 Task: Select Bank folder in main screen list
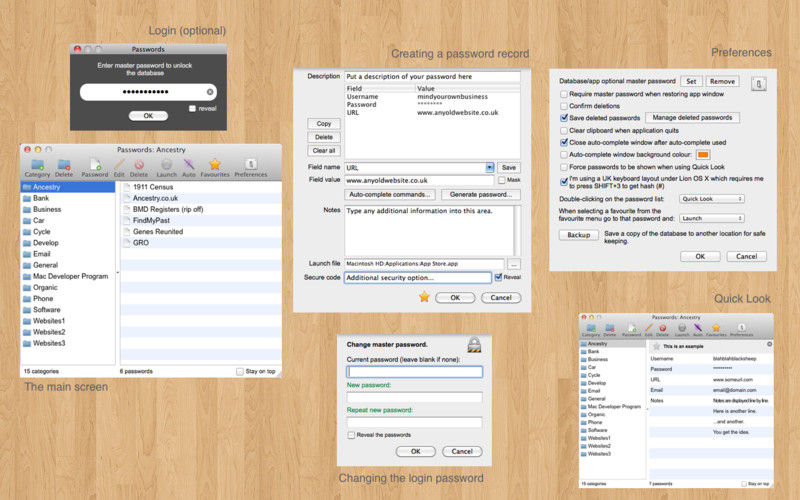coord(68,198)
